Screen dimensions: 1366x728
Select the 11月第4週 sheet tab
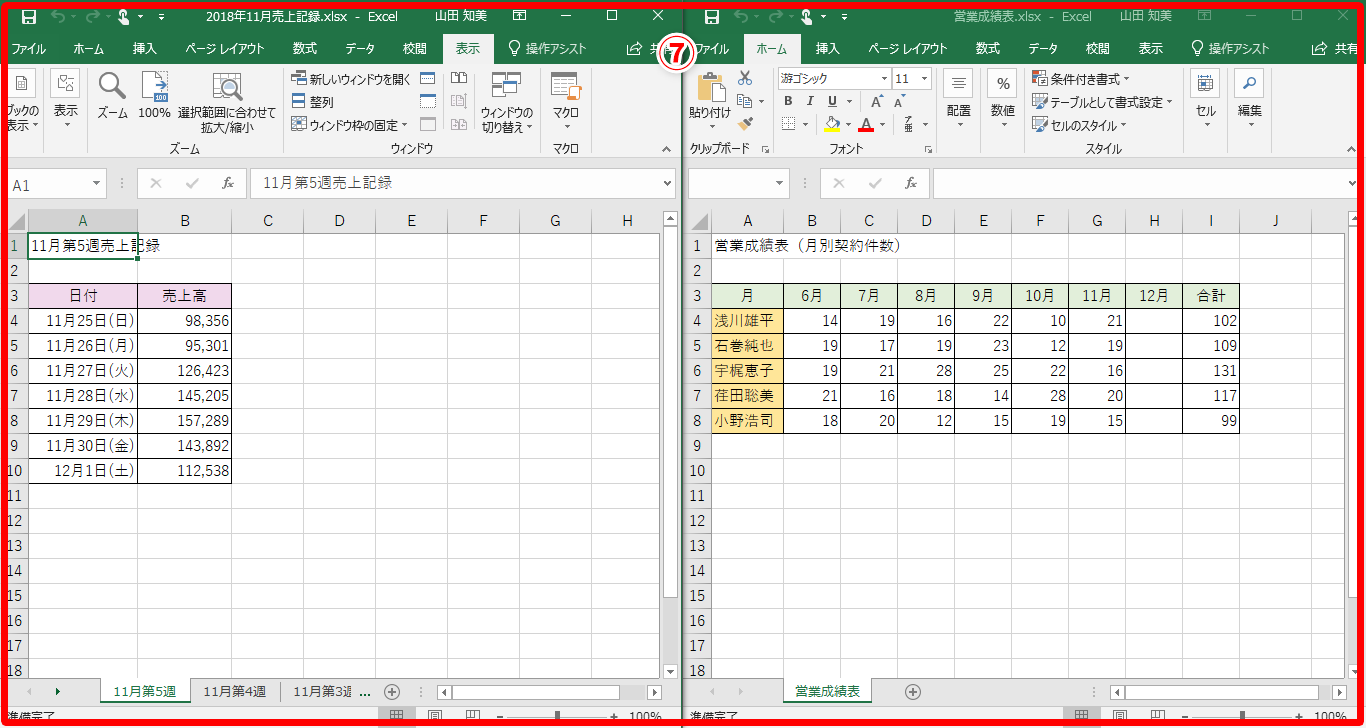coord(235,692)
